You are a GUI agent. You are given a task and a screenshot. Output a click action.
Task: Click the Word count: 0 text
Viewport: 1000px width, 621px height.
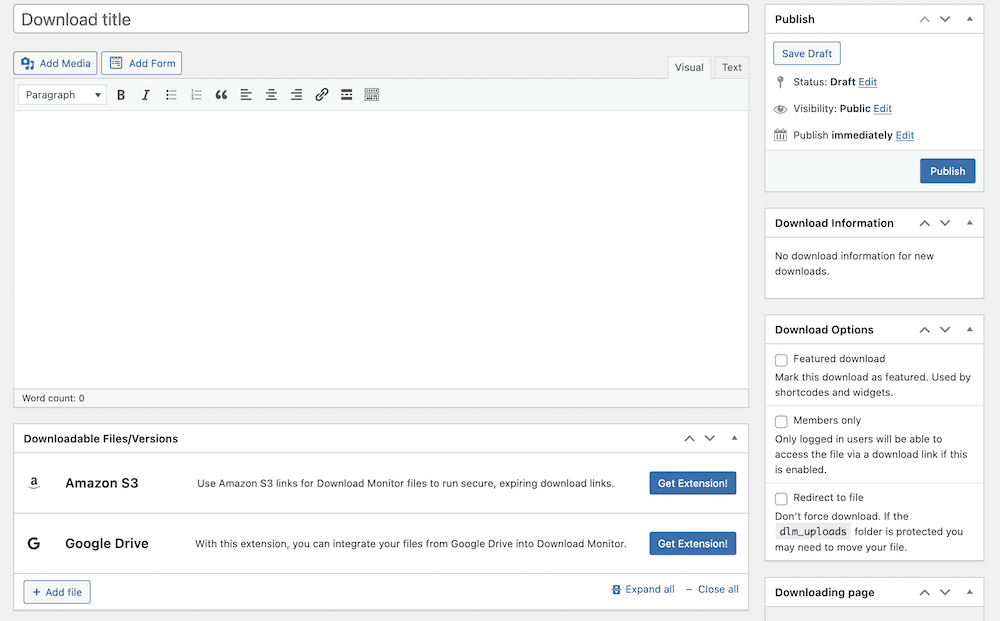[53, 398]
